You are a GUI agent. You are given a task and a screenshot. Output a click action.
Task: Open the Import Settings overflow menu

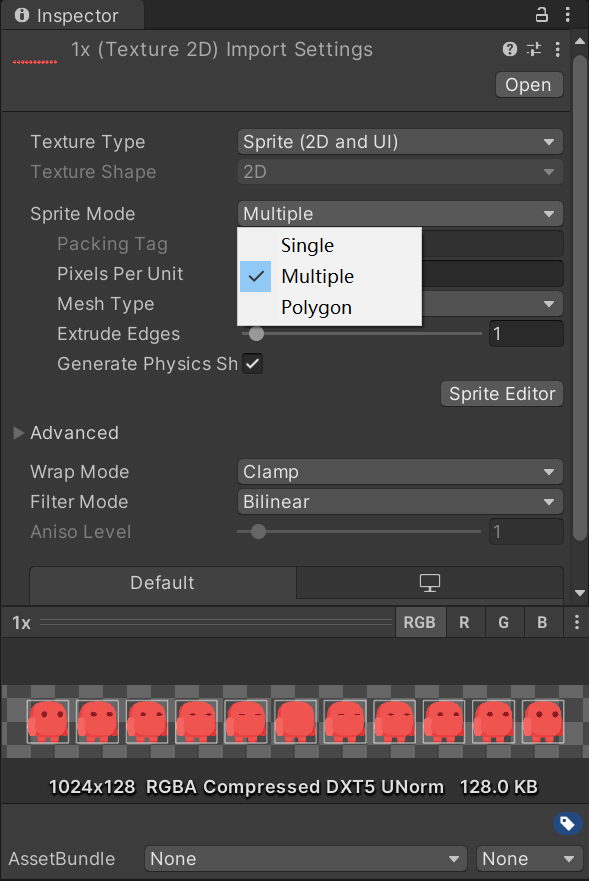pos(557,49)
